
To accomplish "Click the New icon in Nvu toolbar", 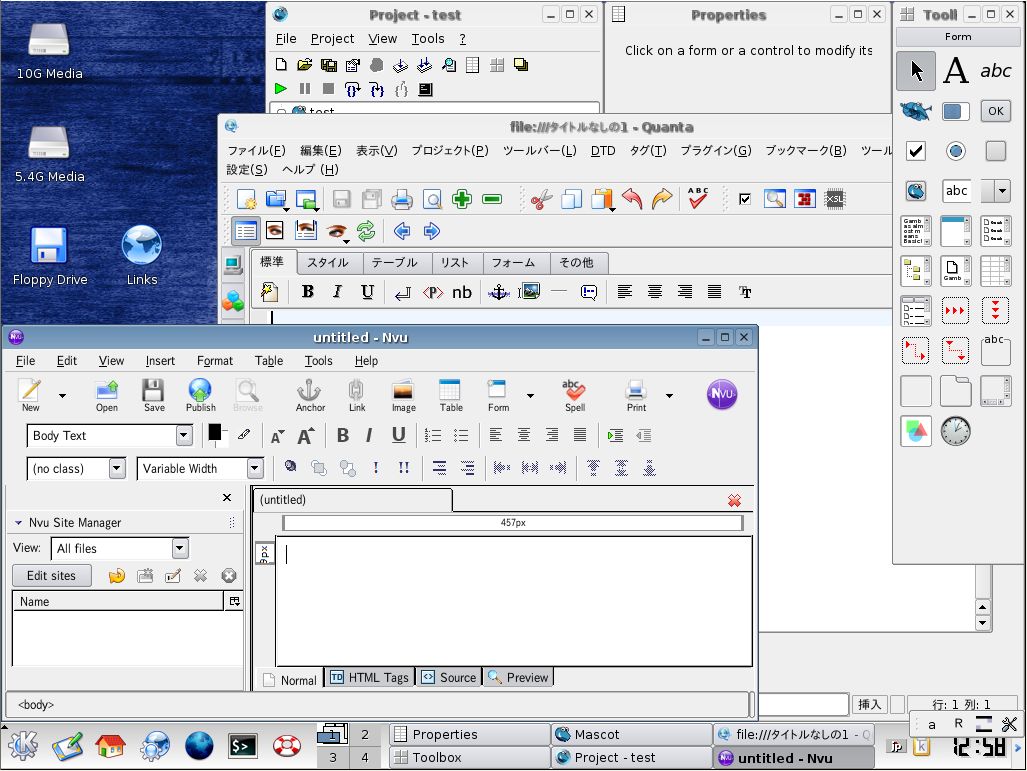I will point(31,395).
